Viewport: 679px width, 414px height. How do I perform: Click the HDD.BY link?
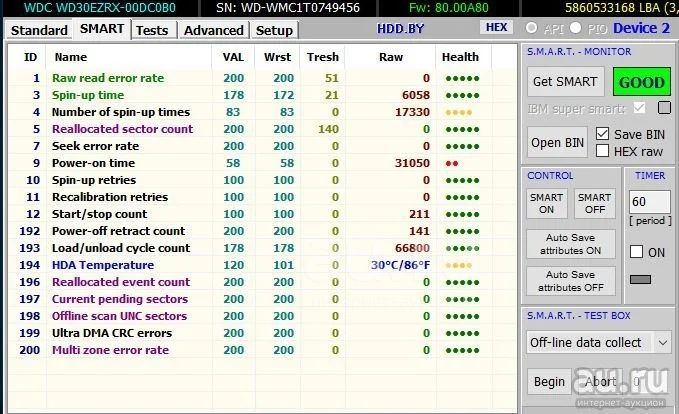point(401,29)
